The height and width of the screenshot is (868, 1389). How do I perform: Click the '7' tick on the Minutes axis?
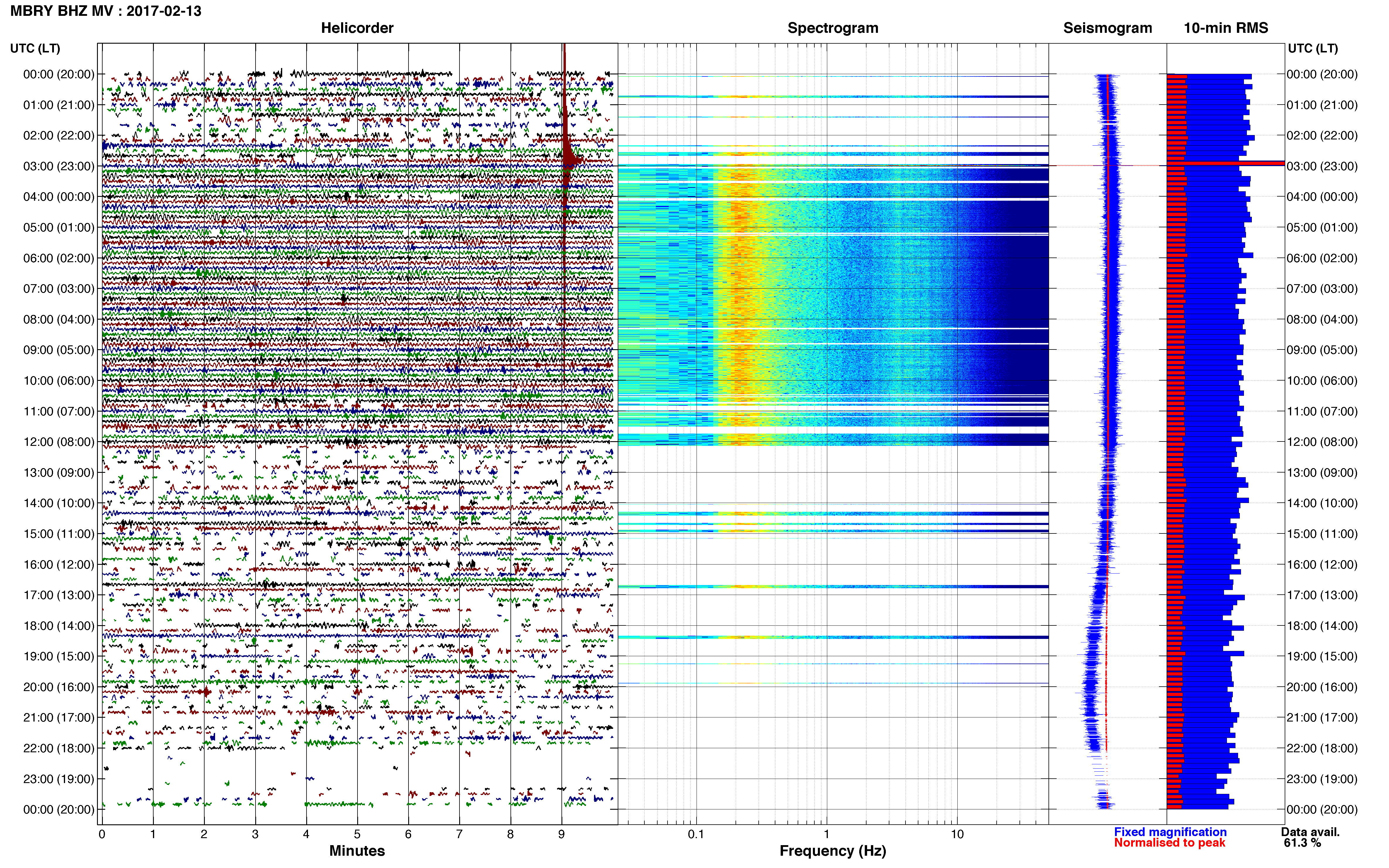tap(459, 834)
